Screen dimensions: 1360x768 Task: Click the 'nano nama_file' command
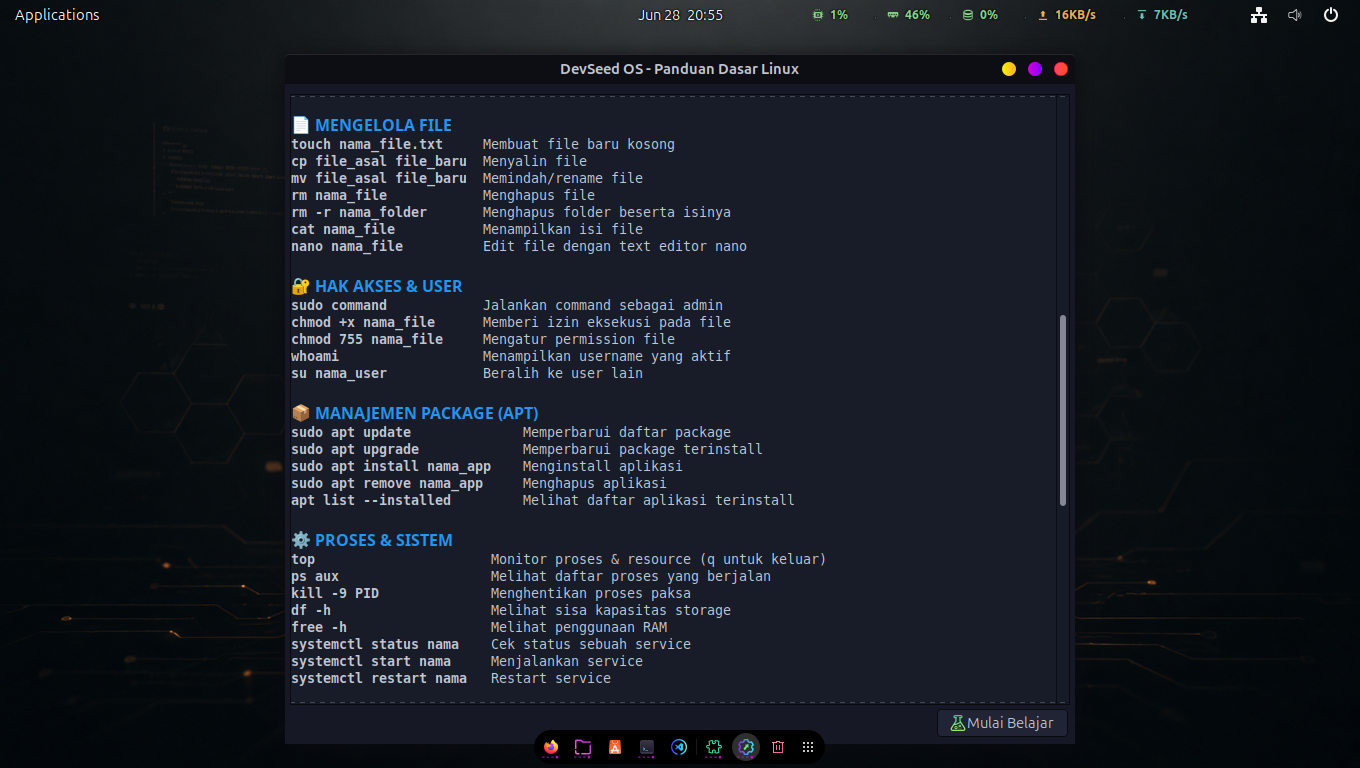point(347,246)
